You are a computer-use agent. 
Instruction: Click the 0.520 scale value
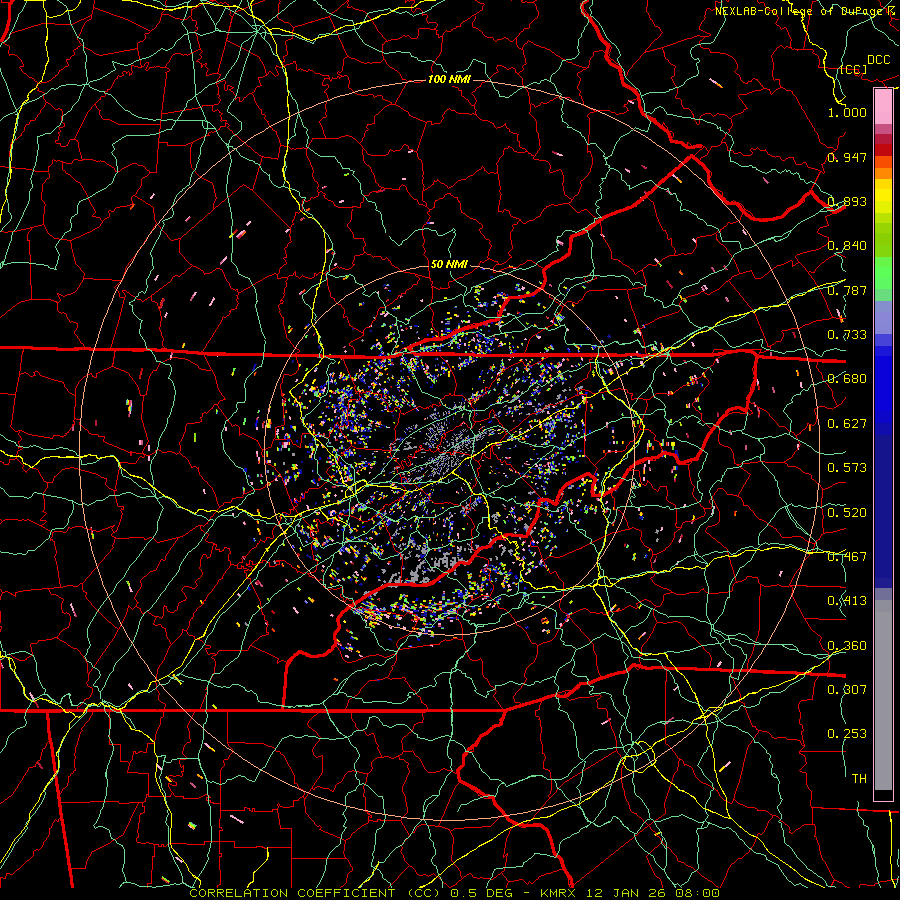pos(847,513)
